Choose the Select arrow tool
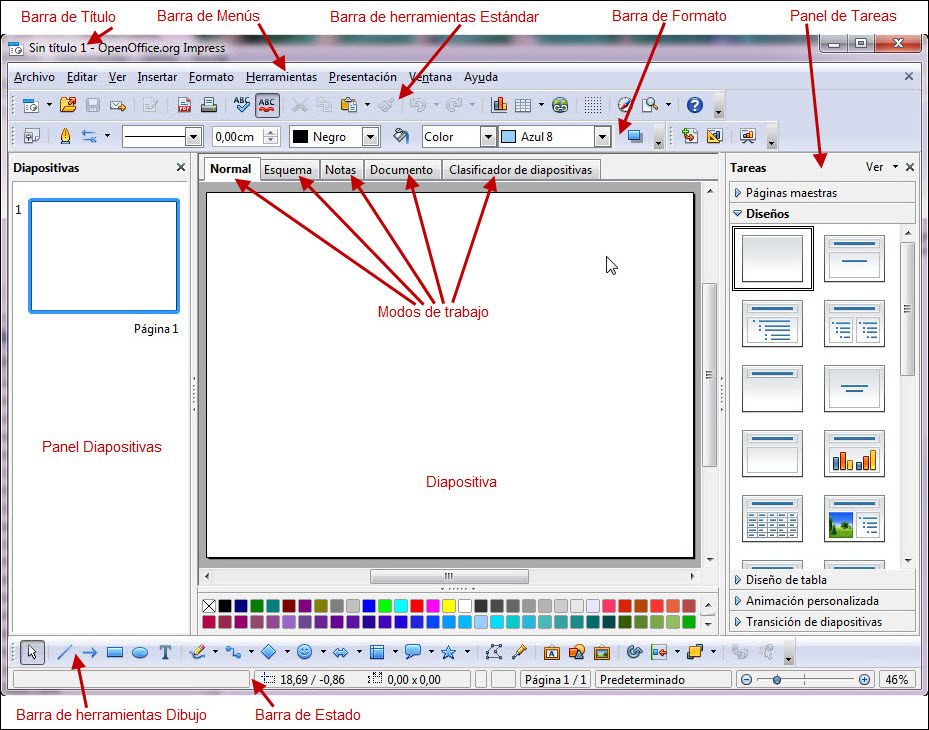Screen dimensions: 929x730 tap(32, 652)
